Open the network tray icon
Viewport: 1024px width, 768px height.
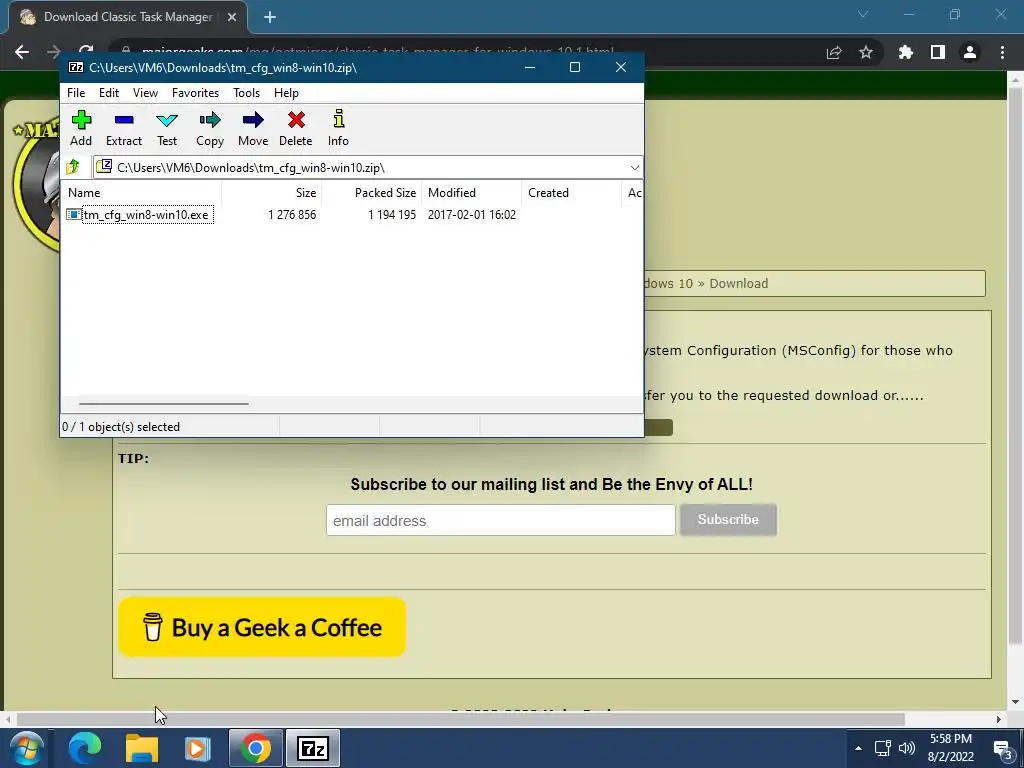click(882, 748)
